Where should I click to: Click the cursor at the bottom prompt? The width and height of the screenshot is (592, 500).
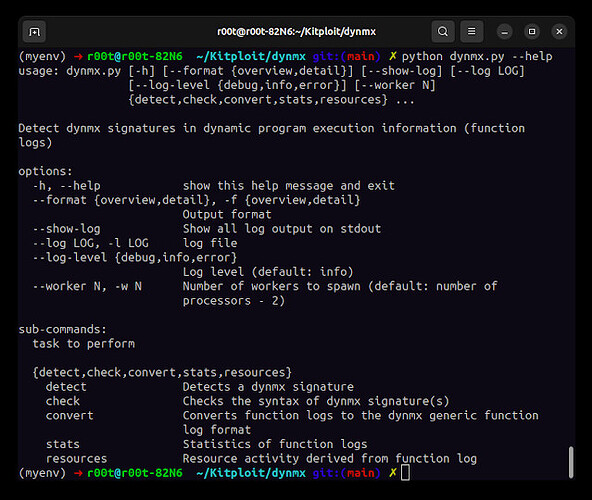coord(405,473)
